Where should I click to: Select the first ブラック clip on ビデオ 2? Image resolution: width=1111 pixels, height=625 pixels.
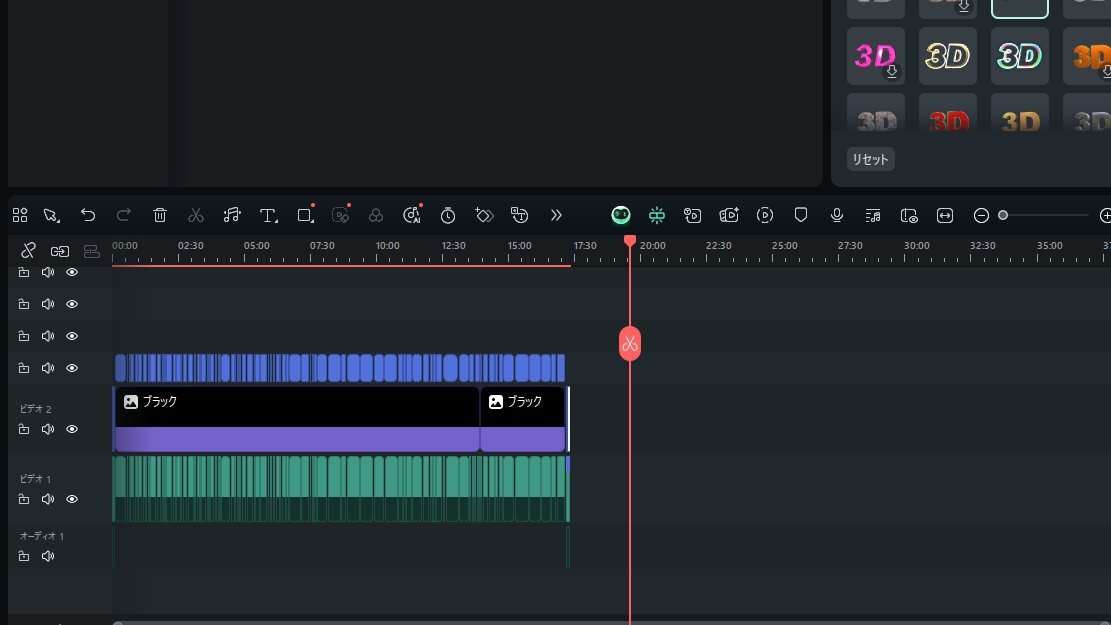[297, 420]
